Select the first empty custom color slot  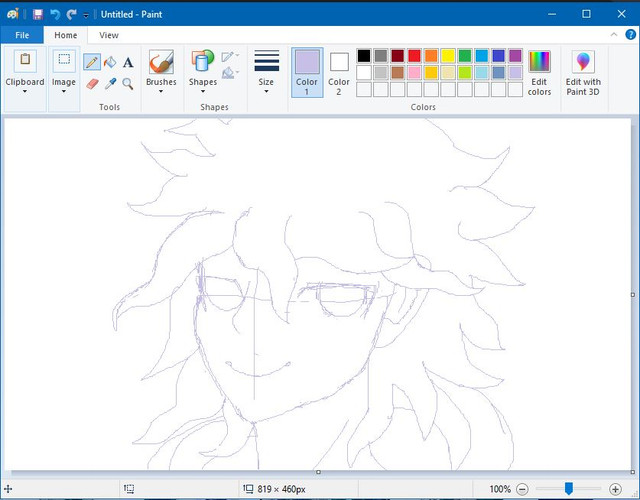tap(364, 89)
